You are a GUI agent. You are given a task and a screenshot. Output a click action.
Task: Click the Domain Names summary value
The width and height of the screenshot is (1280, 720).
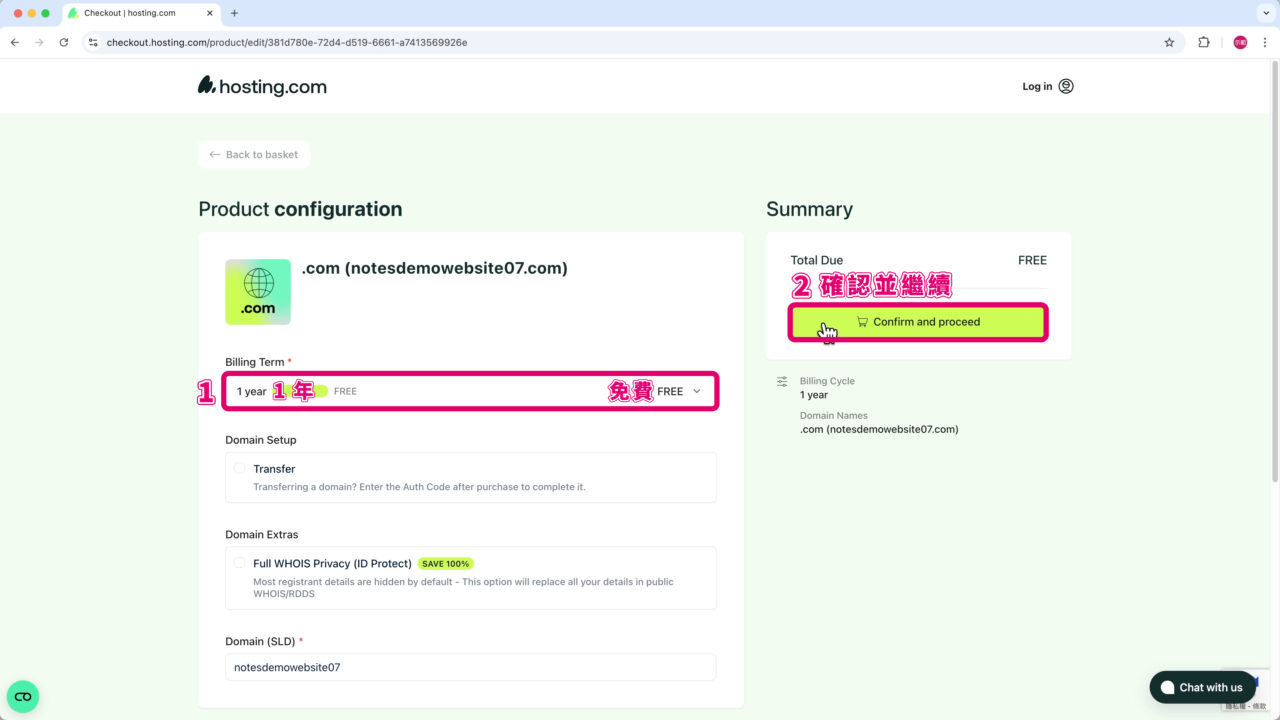click(x=879, y=430)
